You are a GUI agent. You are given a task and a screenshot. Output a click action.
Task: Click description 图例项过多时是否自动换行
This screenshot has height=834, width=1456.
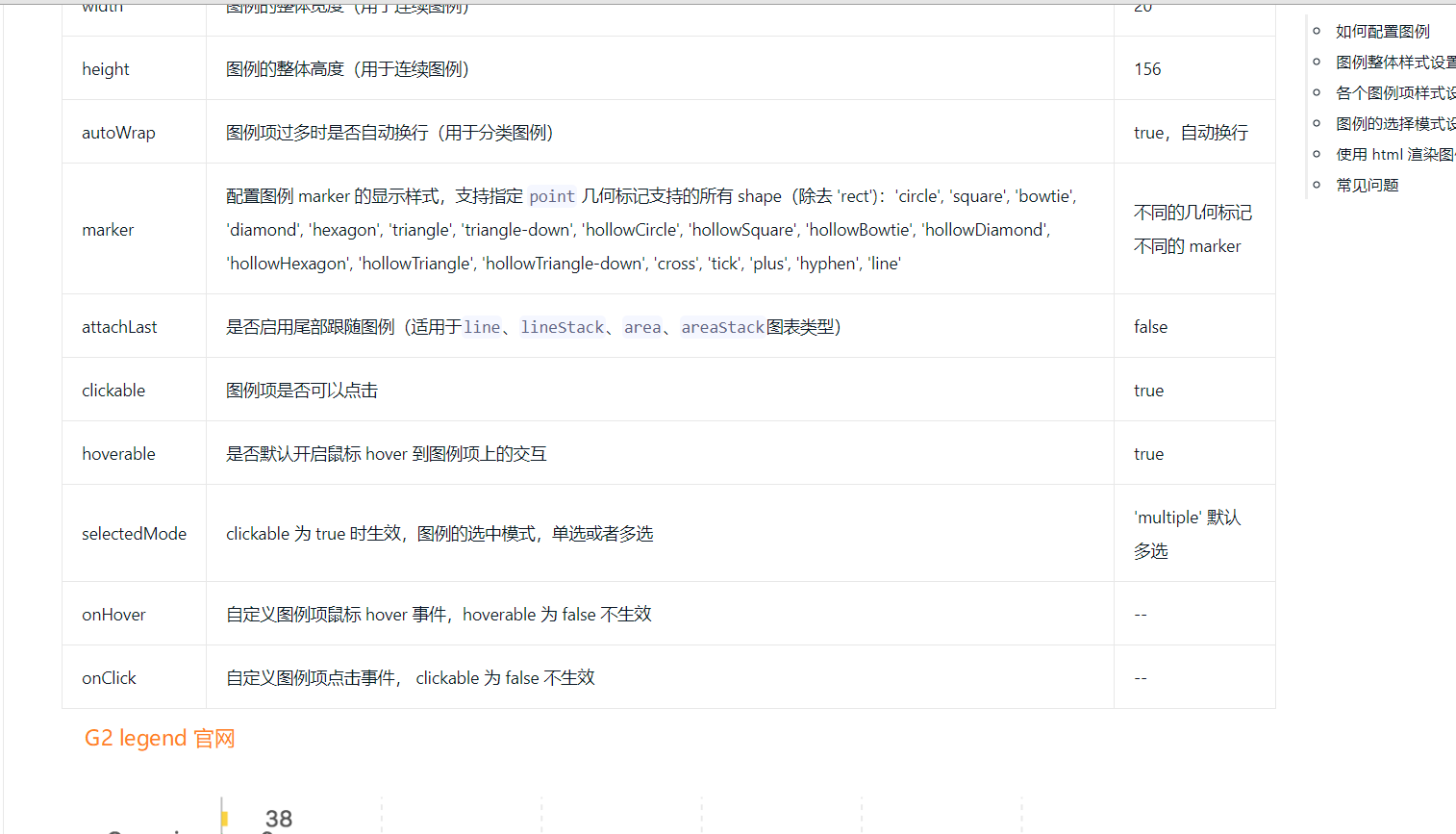pyautogui.click(x=389, y=133)
